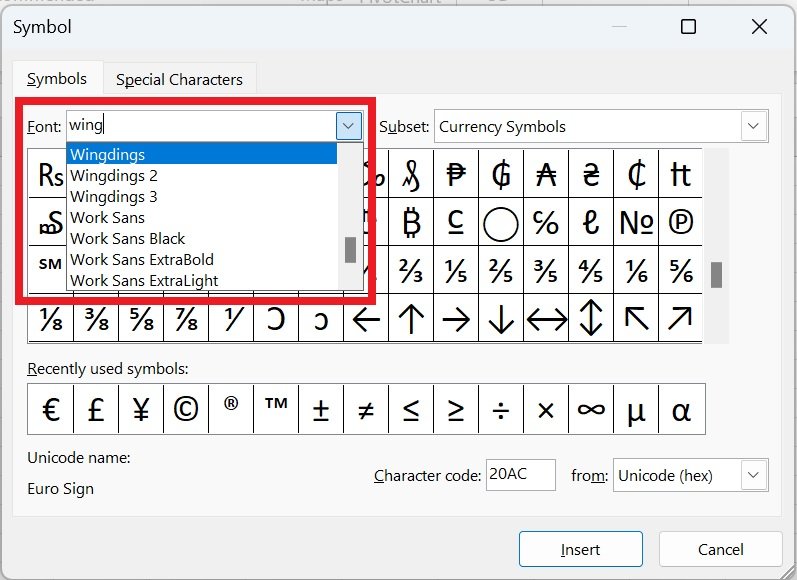Pick the Yen sign from recent symbols
The height and width of the screenshot is (580, 797).
coord(141,409)
